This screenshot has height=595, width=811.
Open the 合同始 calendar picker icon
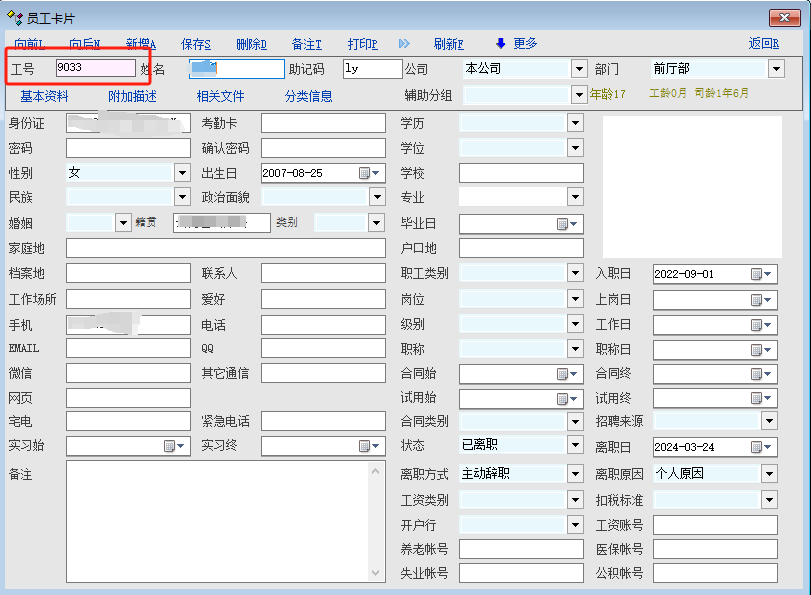pyautogui.click(x=563, y=373)
